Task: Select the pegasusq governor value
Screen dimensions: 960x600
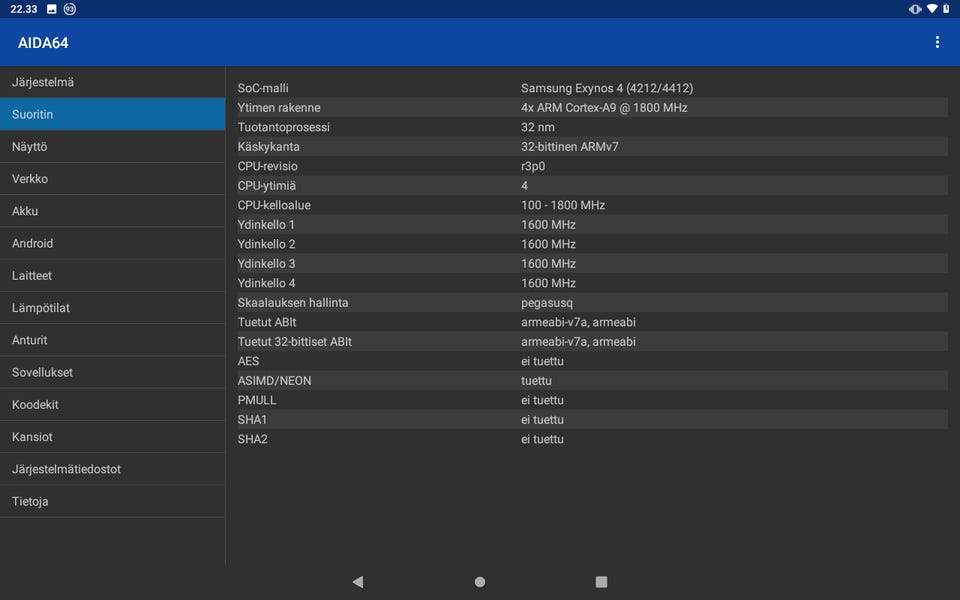Action: pos(547,303)
